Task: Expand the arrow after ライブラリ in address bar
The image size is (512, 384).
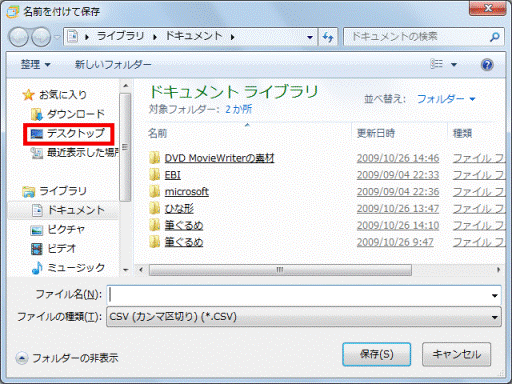Action: (155, 37)
